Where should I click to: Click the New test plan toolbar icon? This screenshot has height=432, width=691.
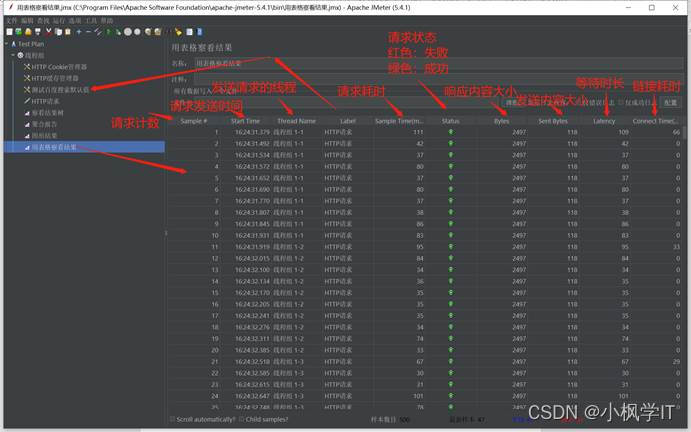pyautogui.click(x=9, y=32)
